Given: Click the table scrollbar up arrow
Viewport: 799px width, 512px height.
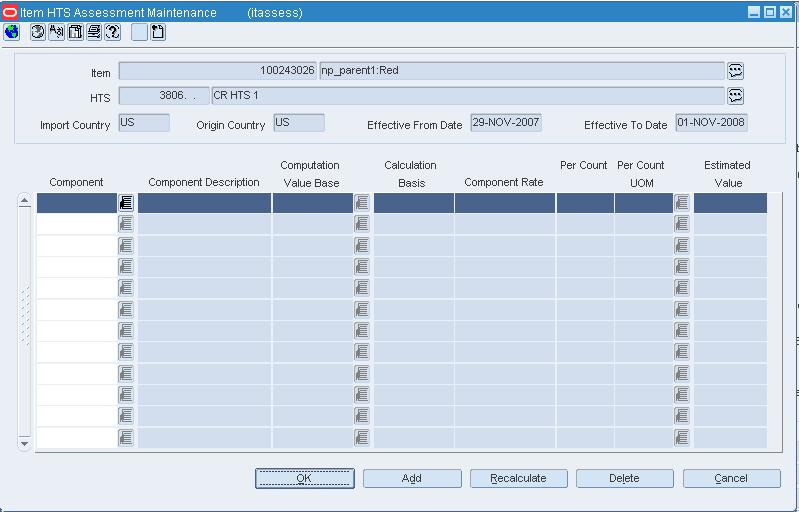Looking at the screenshot, I should point(24,201).
